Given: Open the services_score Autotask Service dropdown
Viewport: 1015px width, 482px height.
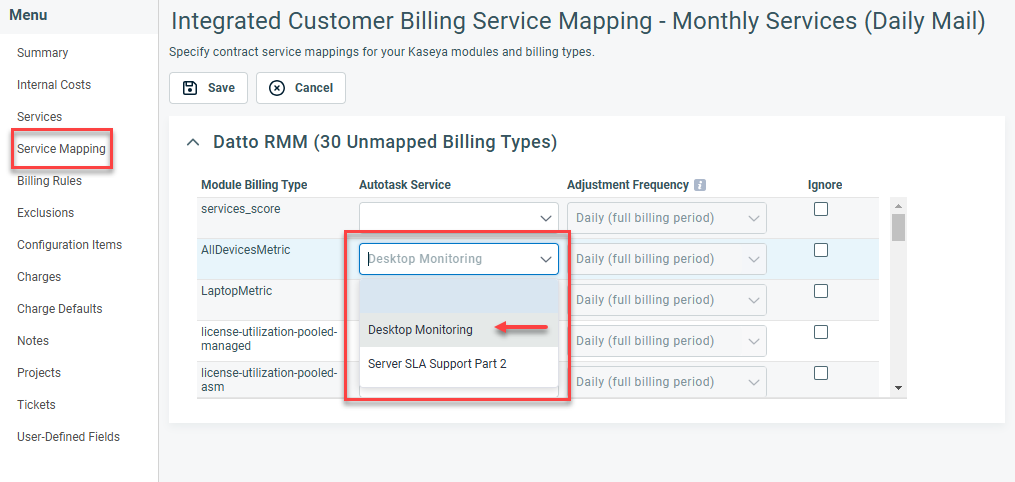Looking at the screenshot, I should pyautogui.click(x=458, y=218).
